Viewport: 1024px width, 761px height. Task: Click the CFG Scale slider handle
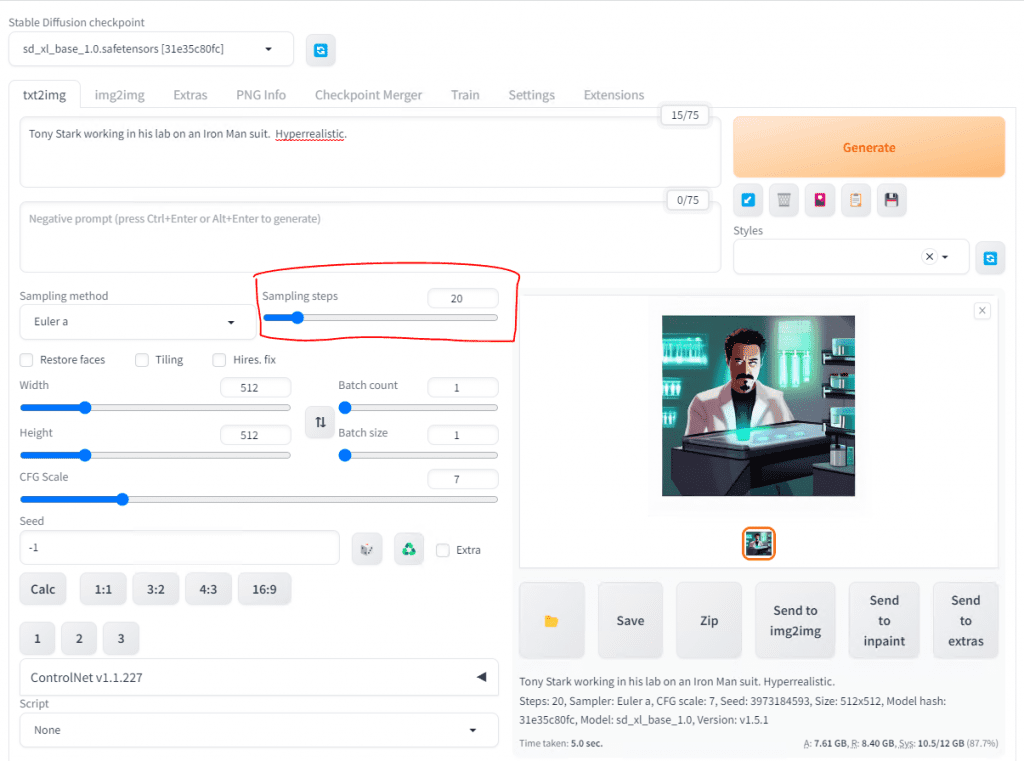pos(122,500)
